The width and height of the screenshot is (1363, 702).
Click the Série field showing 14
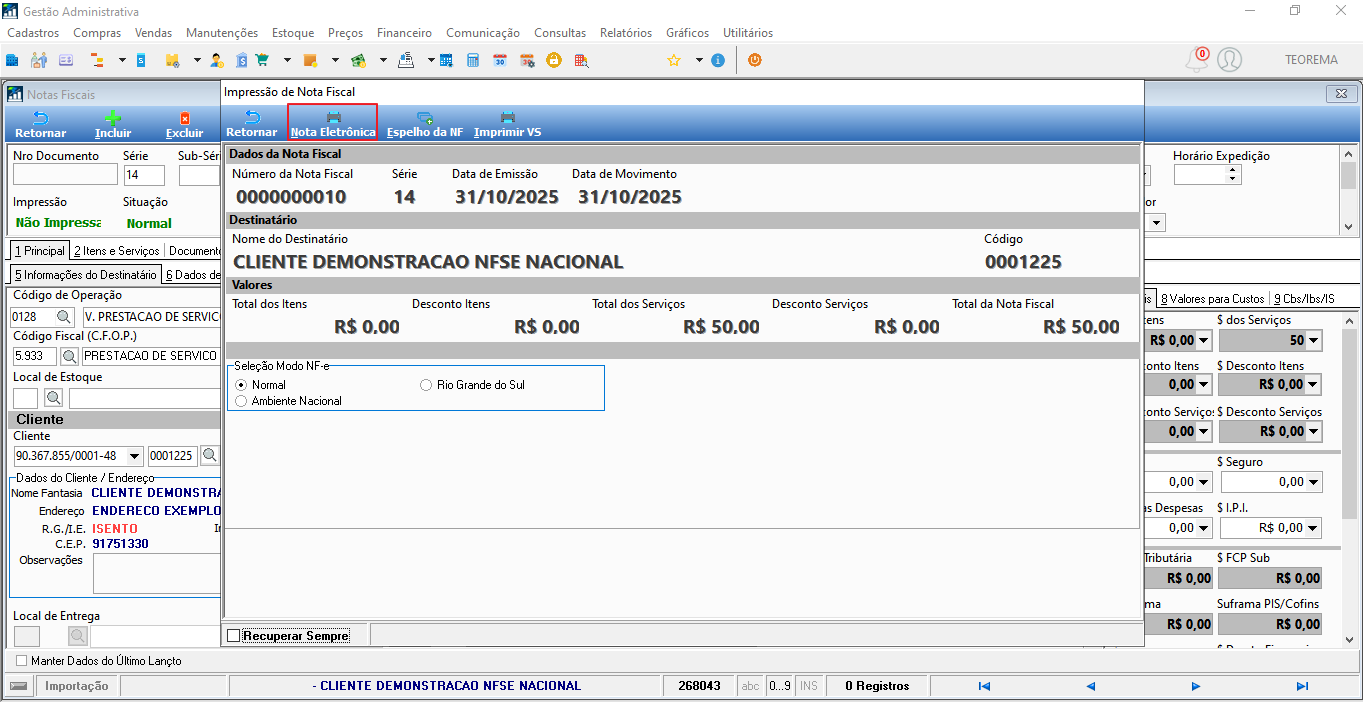[x=144, y=176]
